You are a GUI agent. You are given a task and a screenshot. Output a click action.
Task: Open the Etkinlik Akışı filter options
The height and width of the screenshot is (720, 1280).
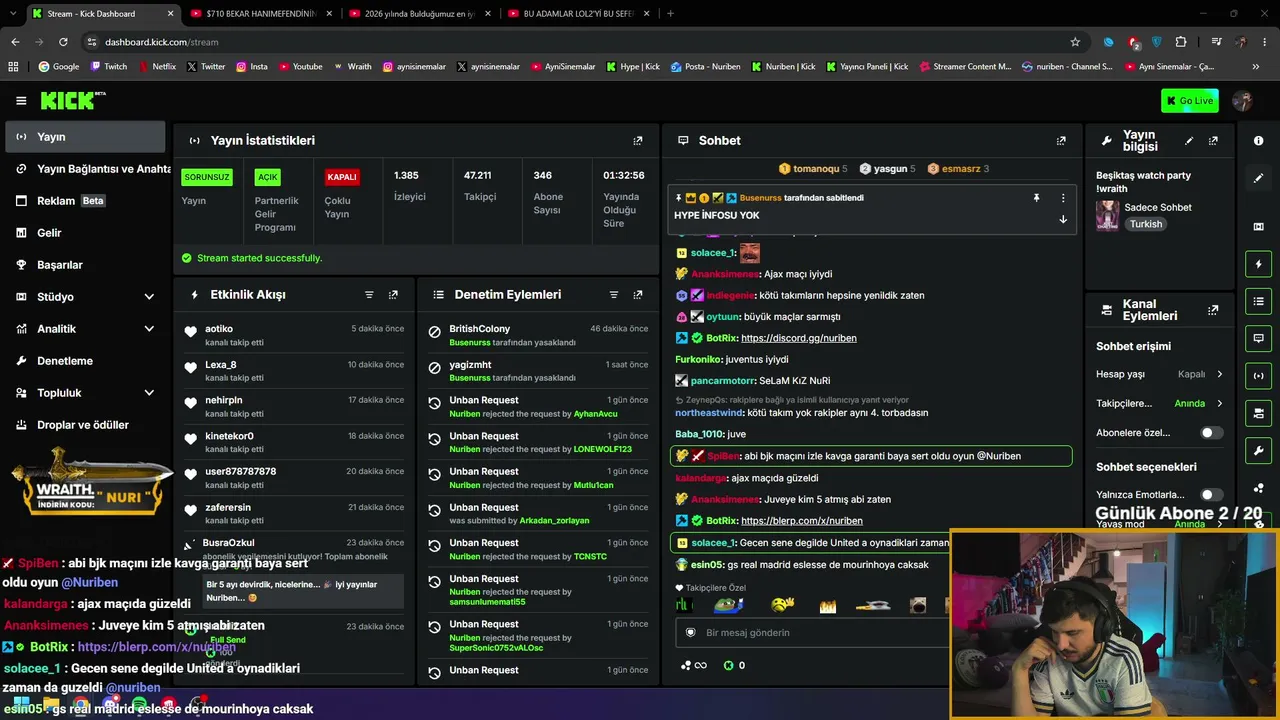tap(369, 295)
